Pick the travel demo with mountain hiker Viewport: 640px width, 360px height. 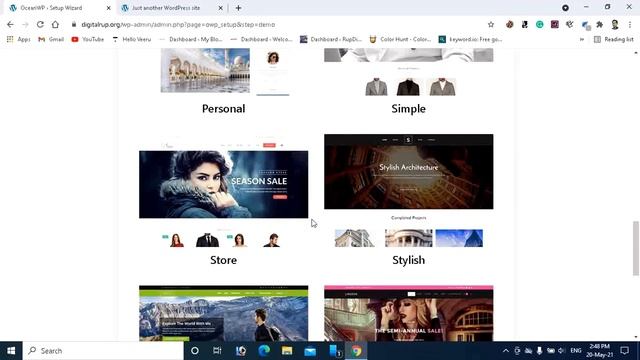[224, 313]
